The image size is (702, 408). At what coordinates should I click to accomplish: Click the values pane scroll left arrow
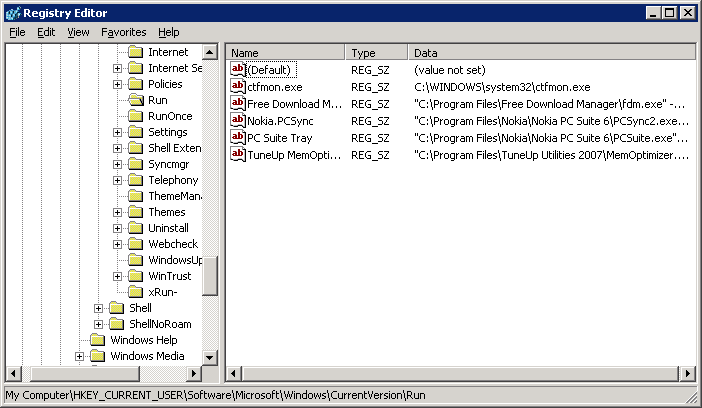pos(234,373)
